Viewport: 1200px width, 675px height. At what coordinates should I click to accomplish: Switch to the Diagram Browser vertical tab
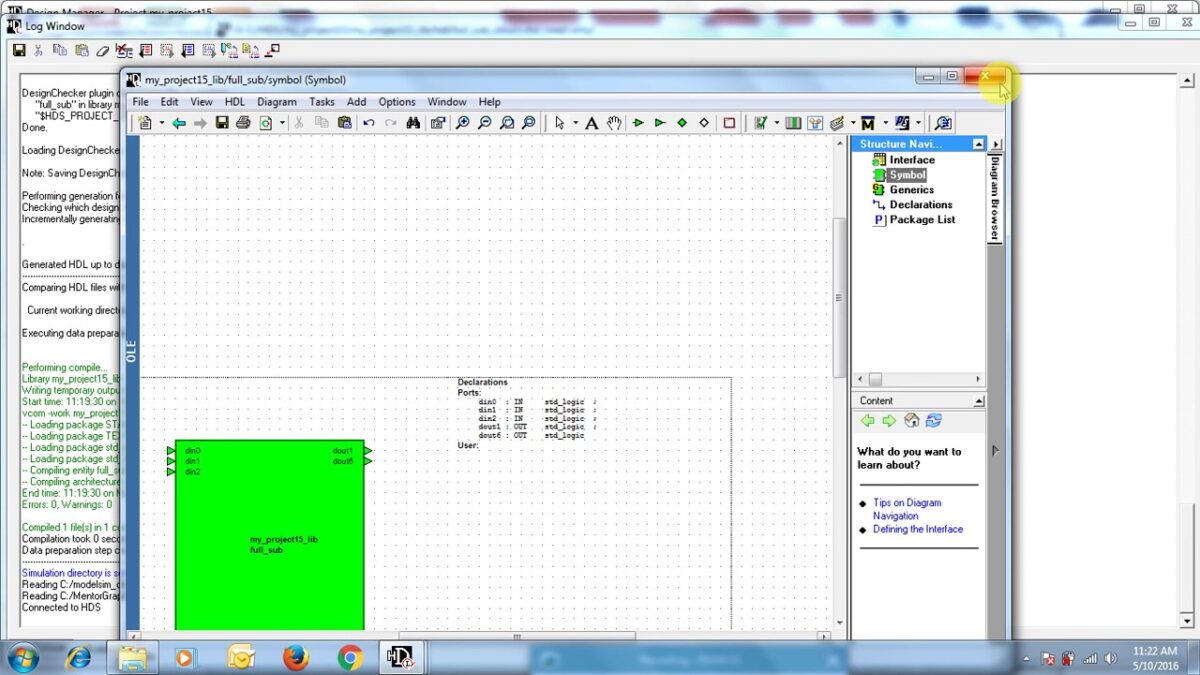[x=995, y=197]
